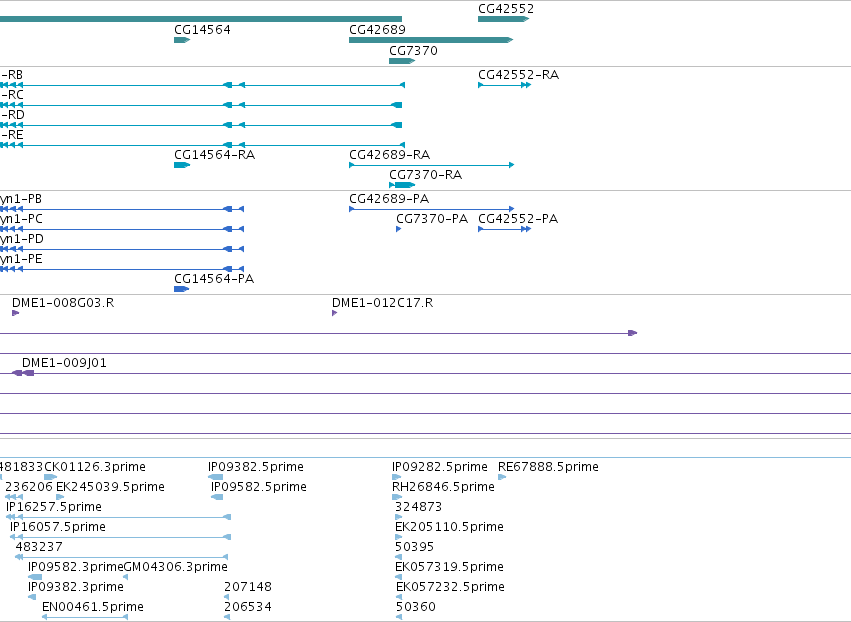Click the IP16057.5prime EST label
Image resolution: width=851 pixels, height=622 pixels.
pos(58,527)
